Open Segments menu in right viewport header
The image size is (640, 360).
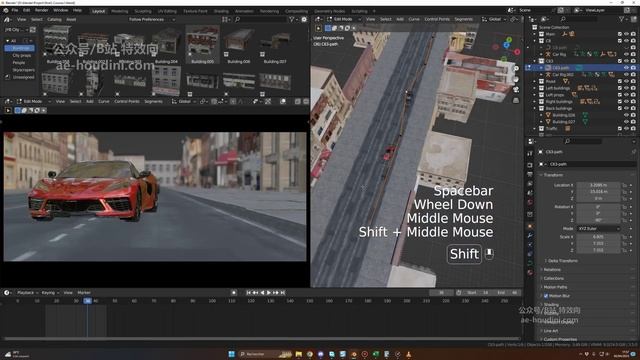point(463,19)
